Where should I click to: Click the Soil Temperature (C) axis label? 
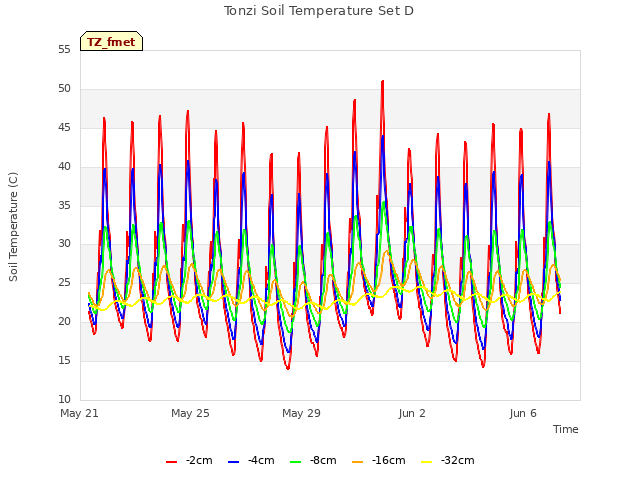coord(13,227)
